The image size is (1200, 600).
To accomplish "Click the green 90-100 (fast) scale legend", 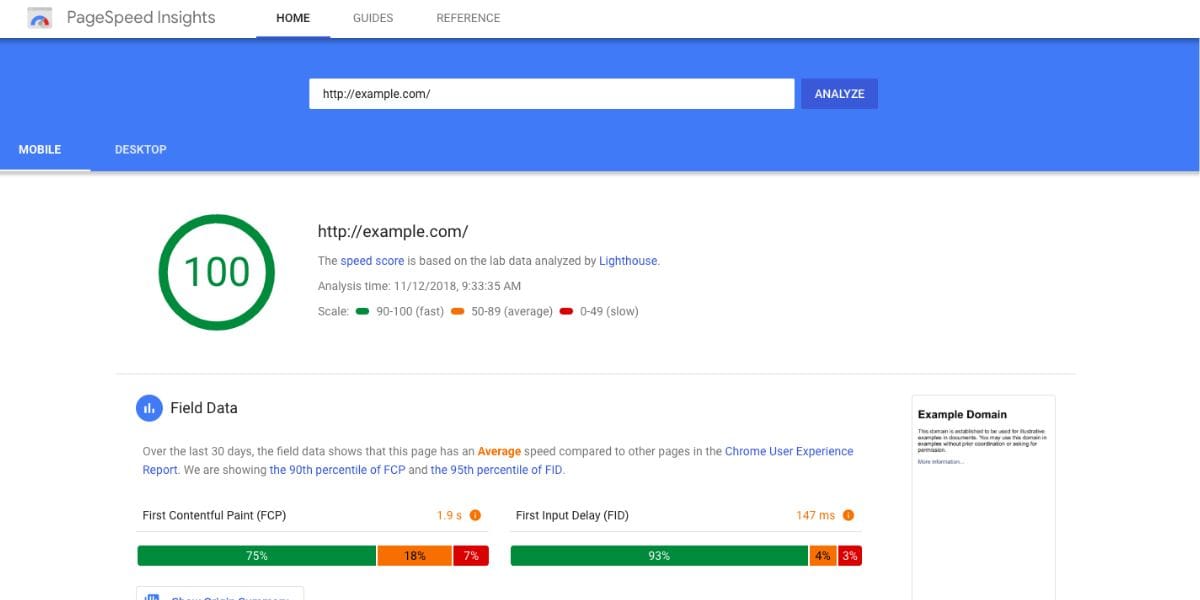I will pyautogui.click(x=400, y=311).
